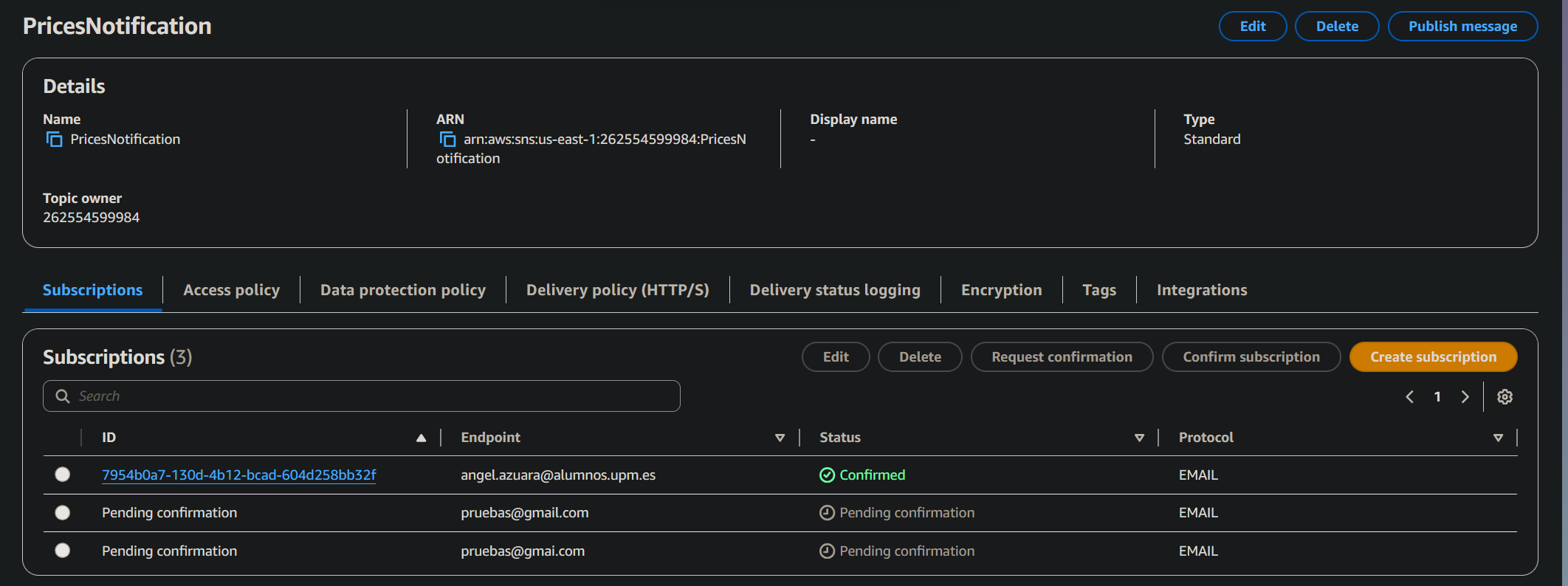Go to previous subscriptions page

1409,397
